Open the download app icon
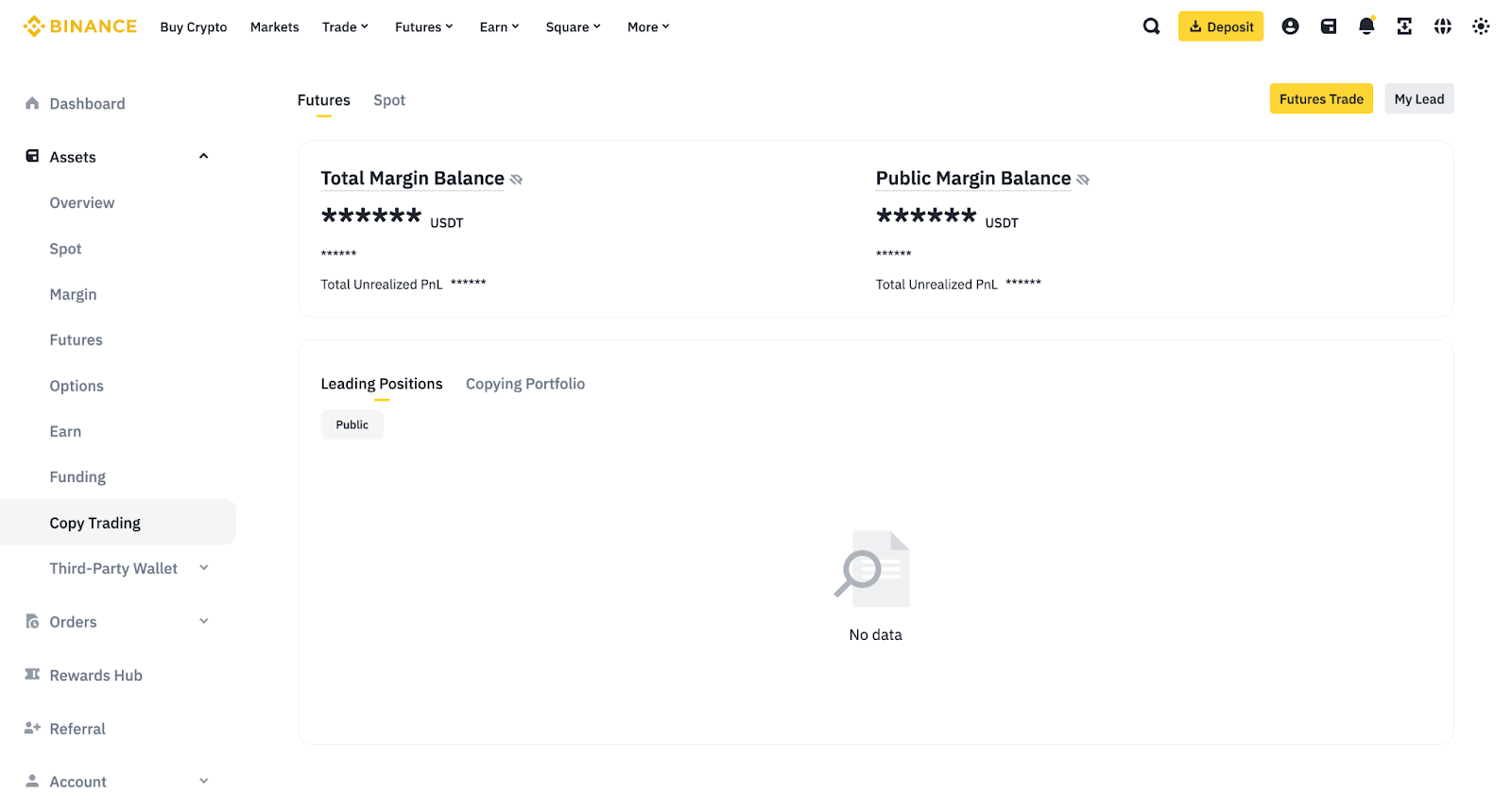 (1404, 26)
